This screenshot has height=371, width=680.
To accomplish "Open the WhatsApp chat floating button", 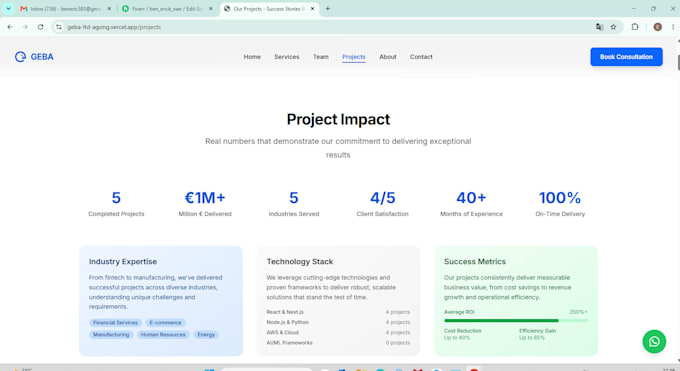I will [654, 341].
